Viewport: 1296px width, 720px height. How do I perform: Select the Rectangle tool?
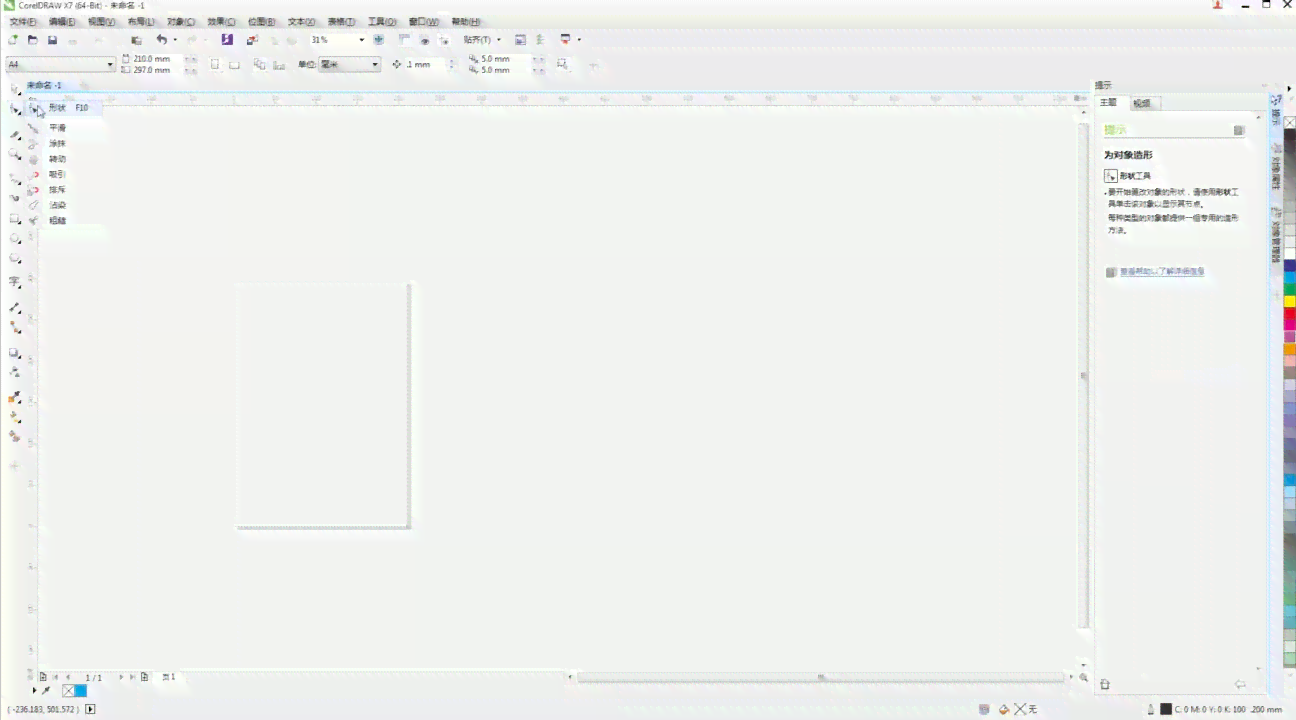pyautogui.click(x=15, y=219)
